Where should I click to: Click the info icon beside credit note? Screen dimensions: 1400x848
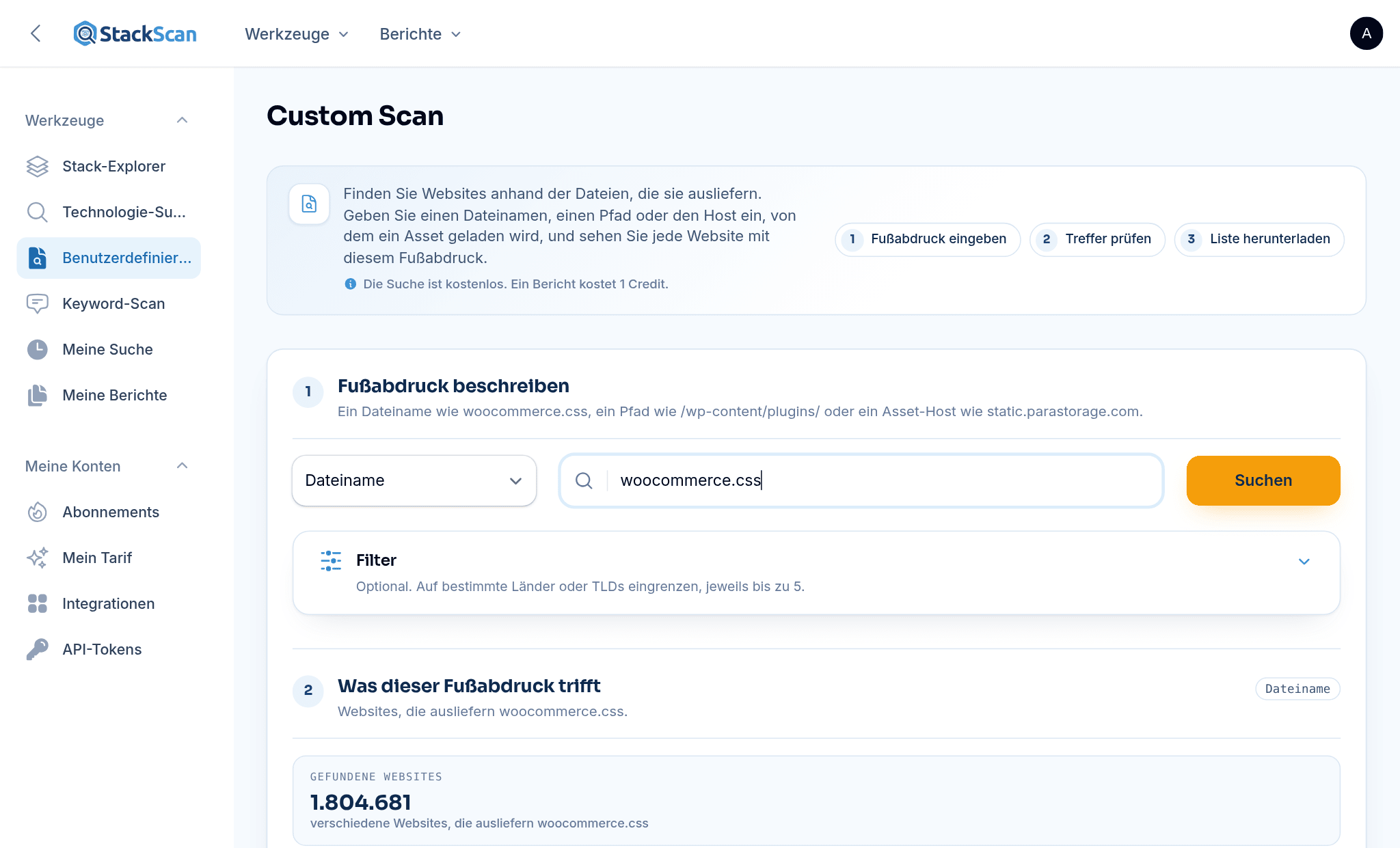pyautogui.click(x=350, y=284)
